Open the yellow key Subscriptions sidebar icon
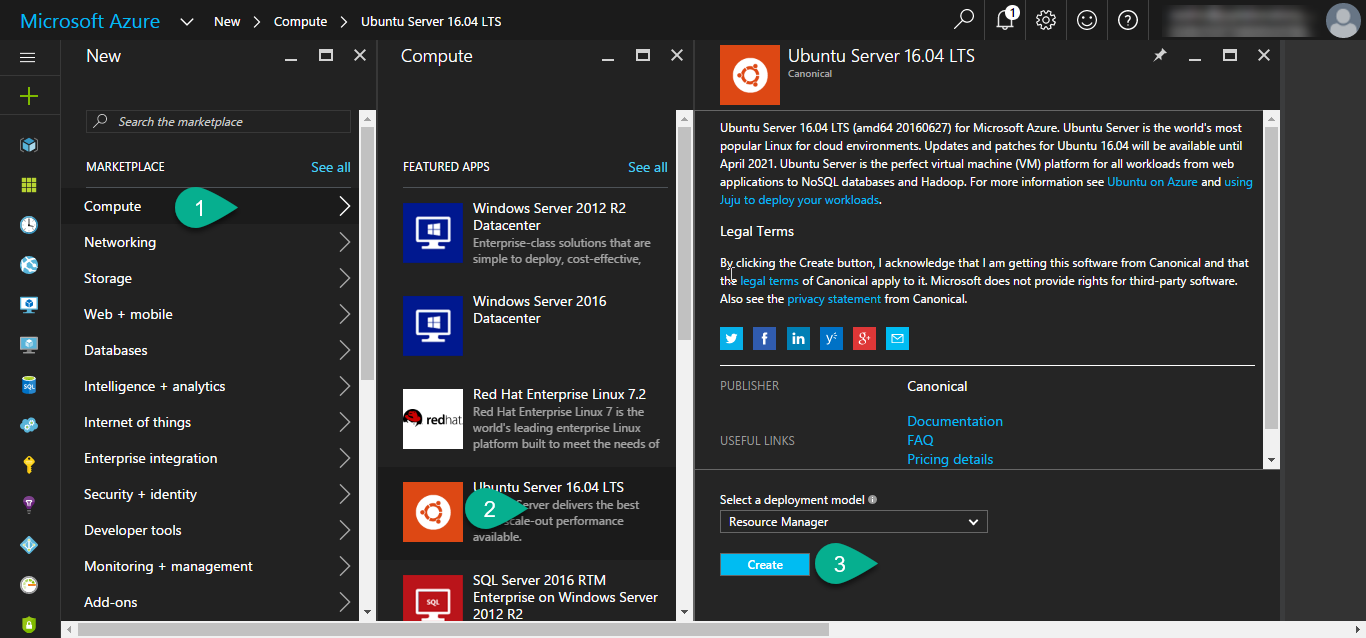This screenshot has width=1366, height=638. click(28, 464)
